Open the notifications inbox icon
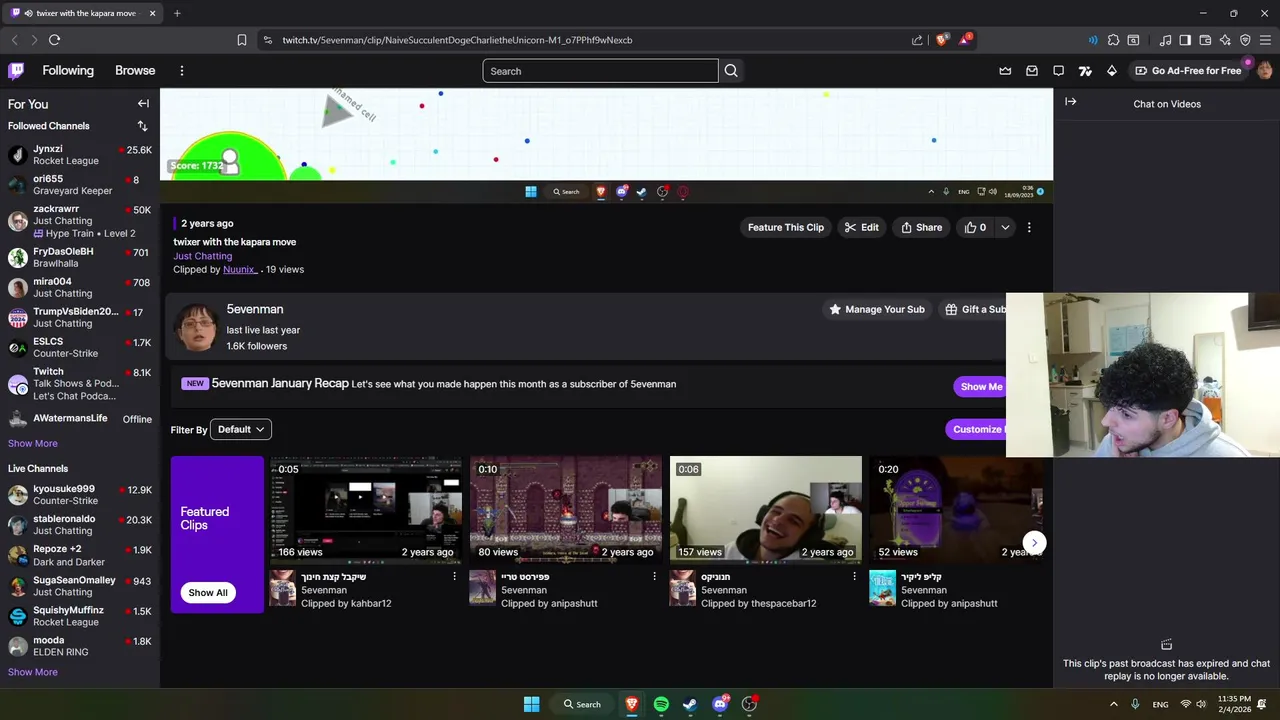1280x720 pixels. (1032, 71)
